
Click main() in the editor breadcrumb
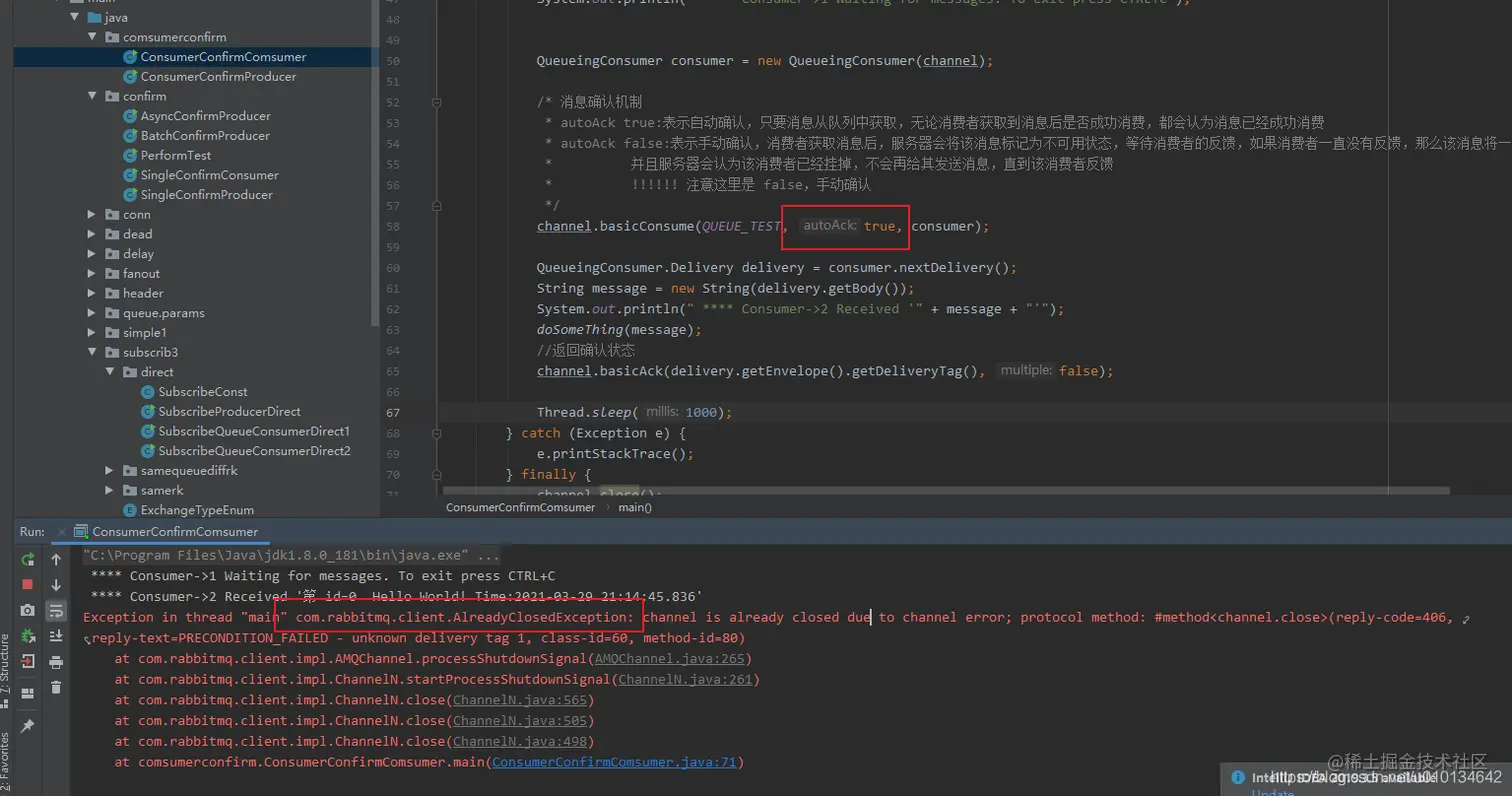(x=635, y=507)
